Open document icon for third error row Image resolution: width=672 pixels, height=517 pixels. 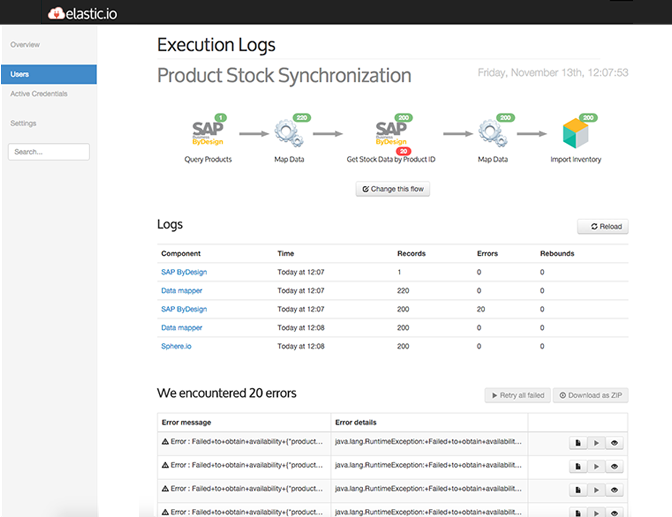pyautogui.click(x=578, y=490)
